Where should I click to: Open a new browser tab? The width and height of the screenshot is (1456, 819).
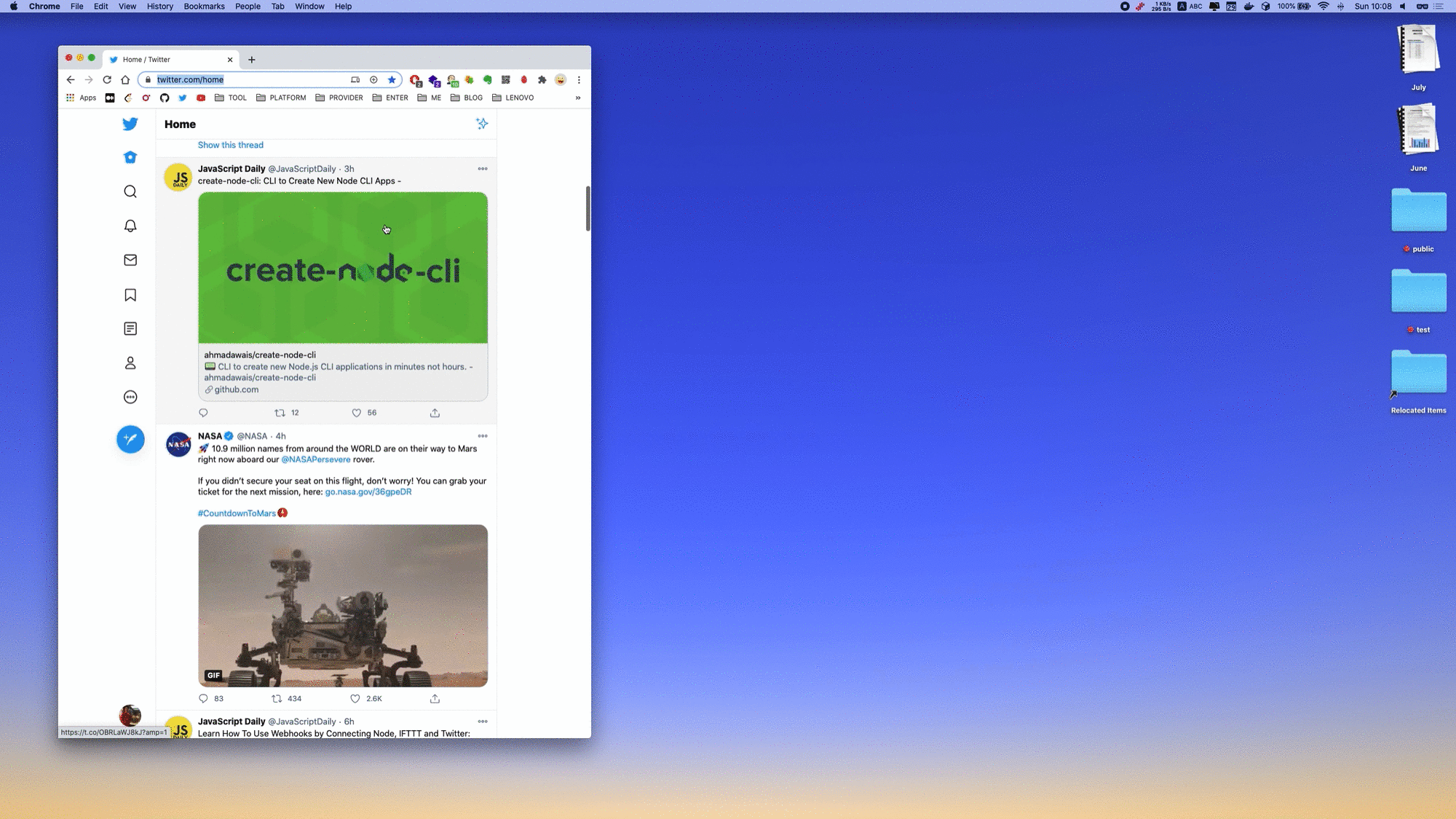(x=252, y=60)
